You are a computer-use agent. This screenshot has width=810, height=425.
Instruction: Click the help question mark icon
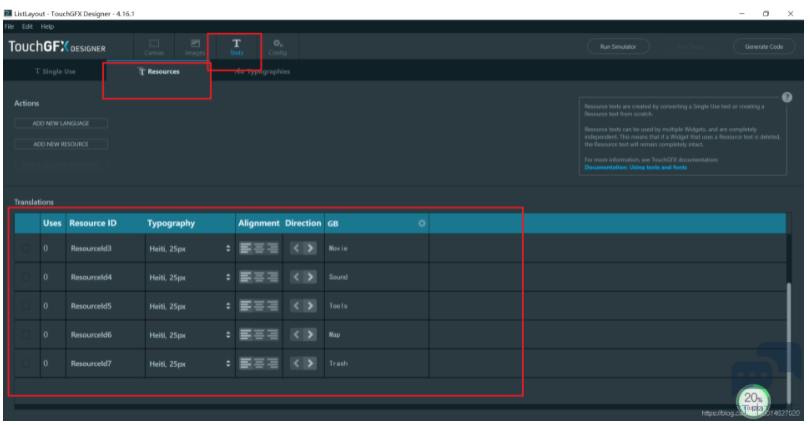pos(787,97)
